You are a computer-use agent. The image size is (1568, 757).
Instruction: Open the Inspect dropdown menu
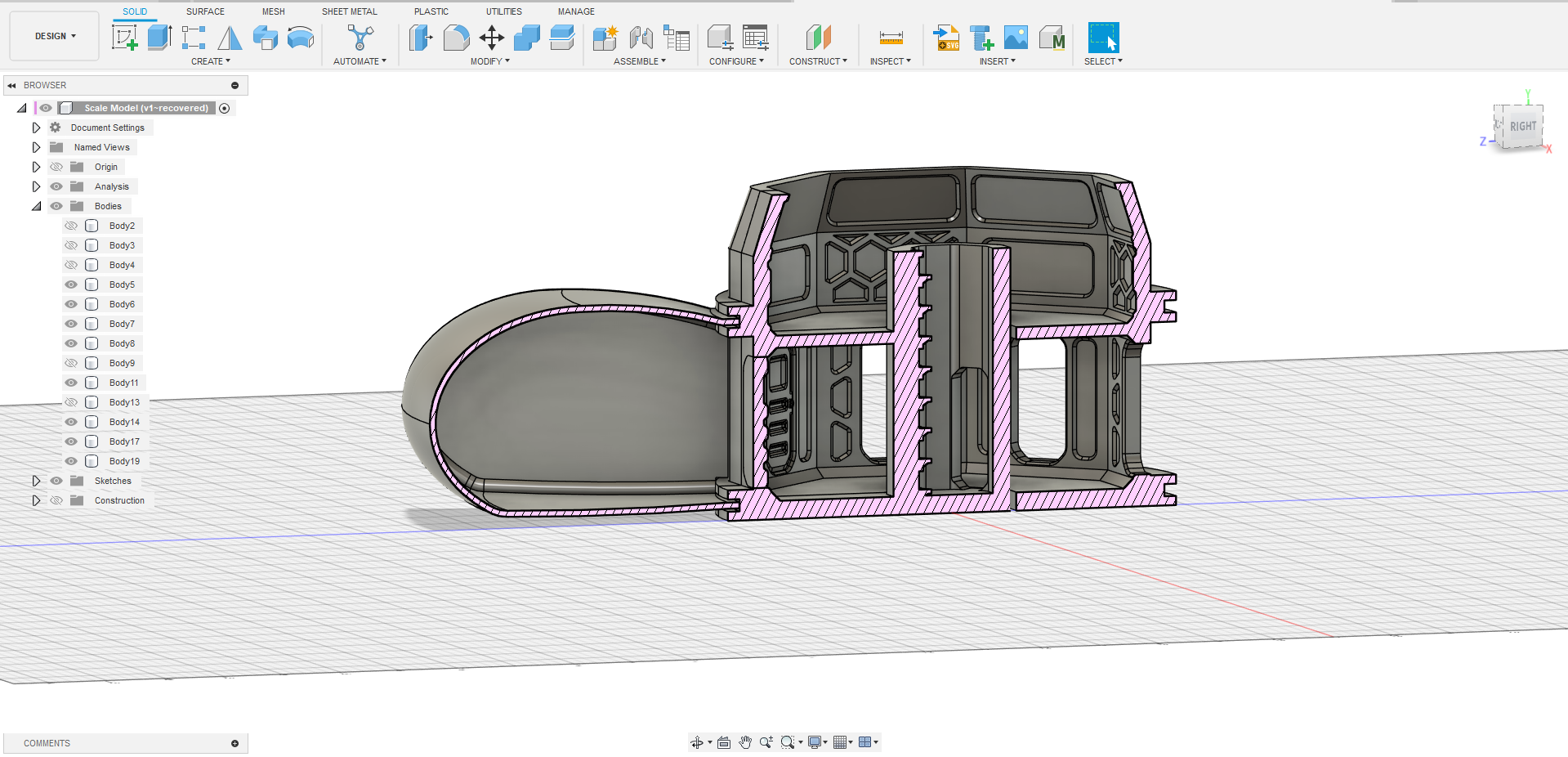pyautogui.click(x=891, y=61)
